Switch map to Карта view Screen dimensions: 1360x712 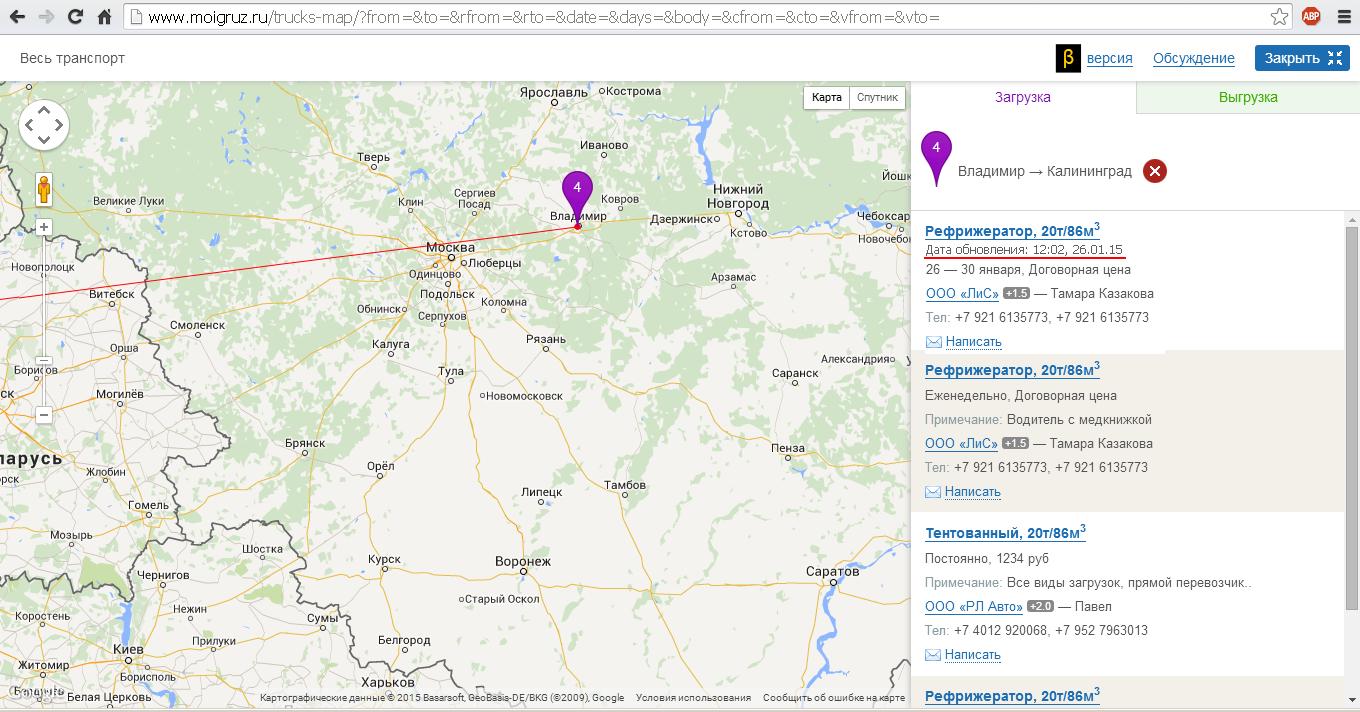827,97
